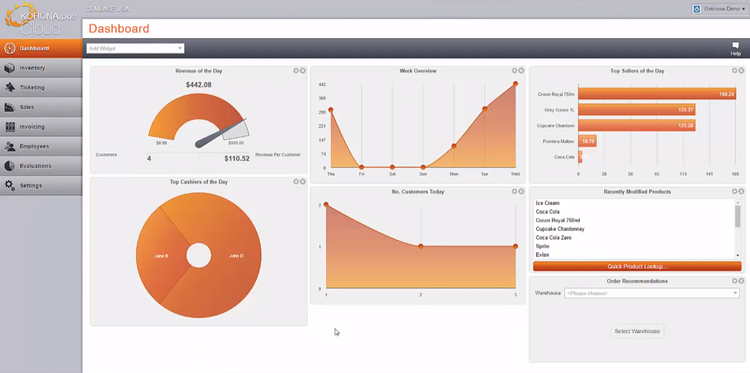The width and height of the screenshot is (750, 373).
Task: Open Settings in the sidebar
Action: [x=41, y=186]
